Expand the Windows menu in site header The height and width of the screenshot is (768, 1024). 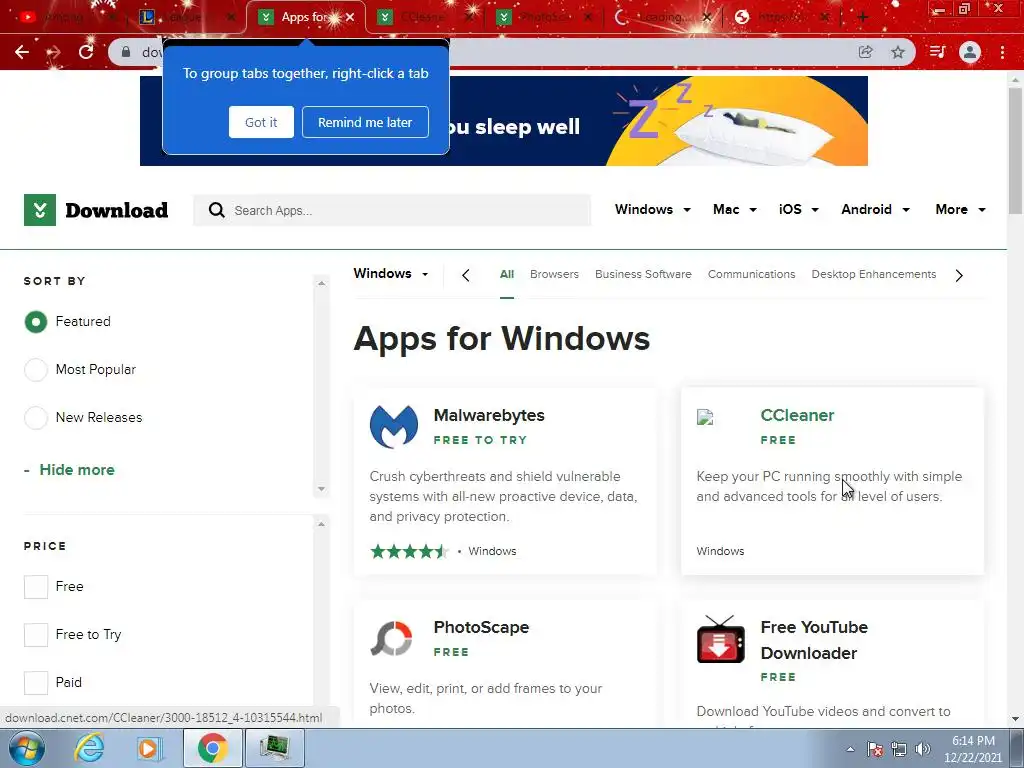[652, 210]
